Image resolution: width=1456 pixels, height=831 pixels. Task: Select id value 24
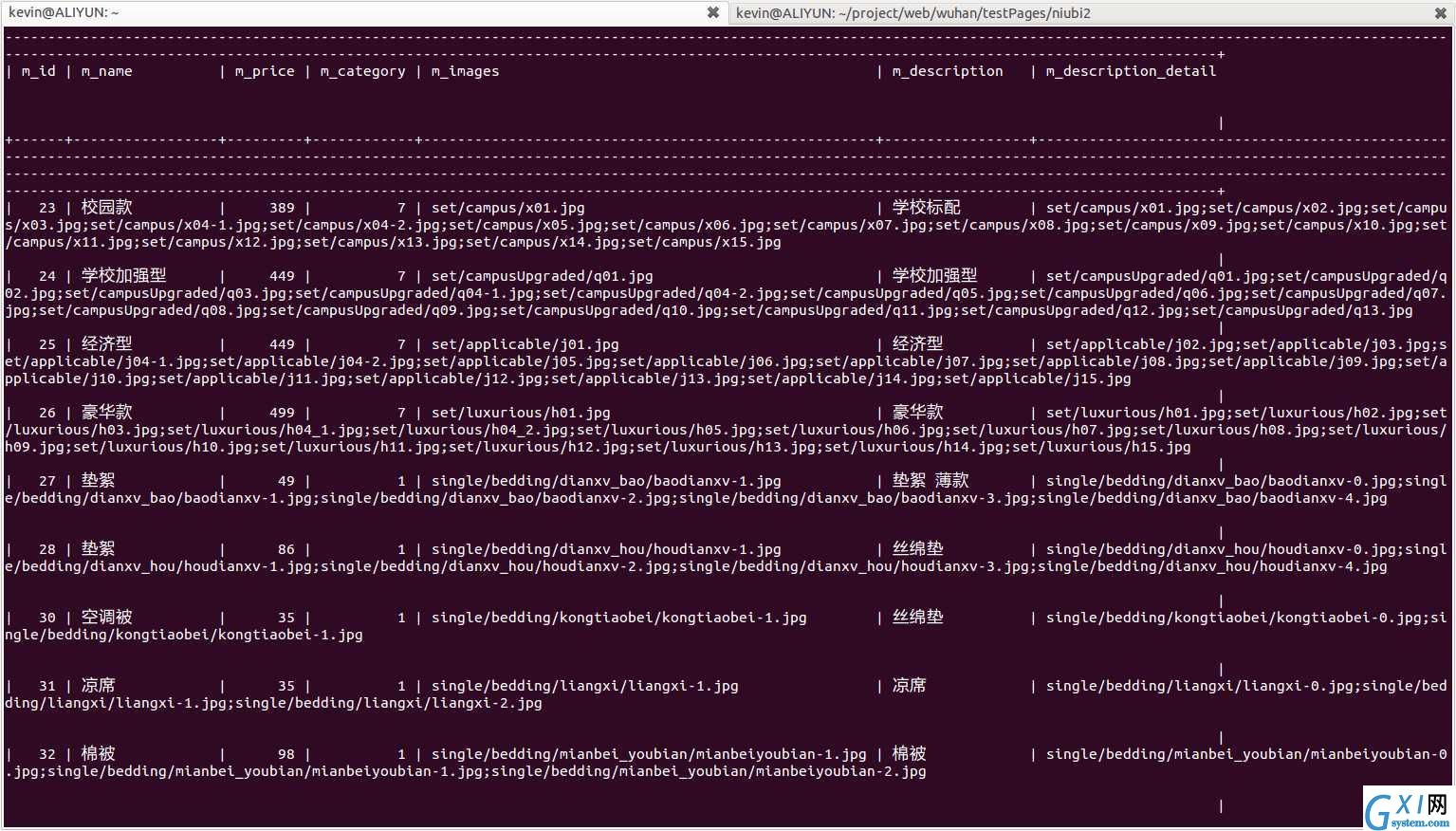pyautogui.click(x=47, y=276)
